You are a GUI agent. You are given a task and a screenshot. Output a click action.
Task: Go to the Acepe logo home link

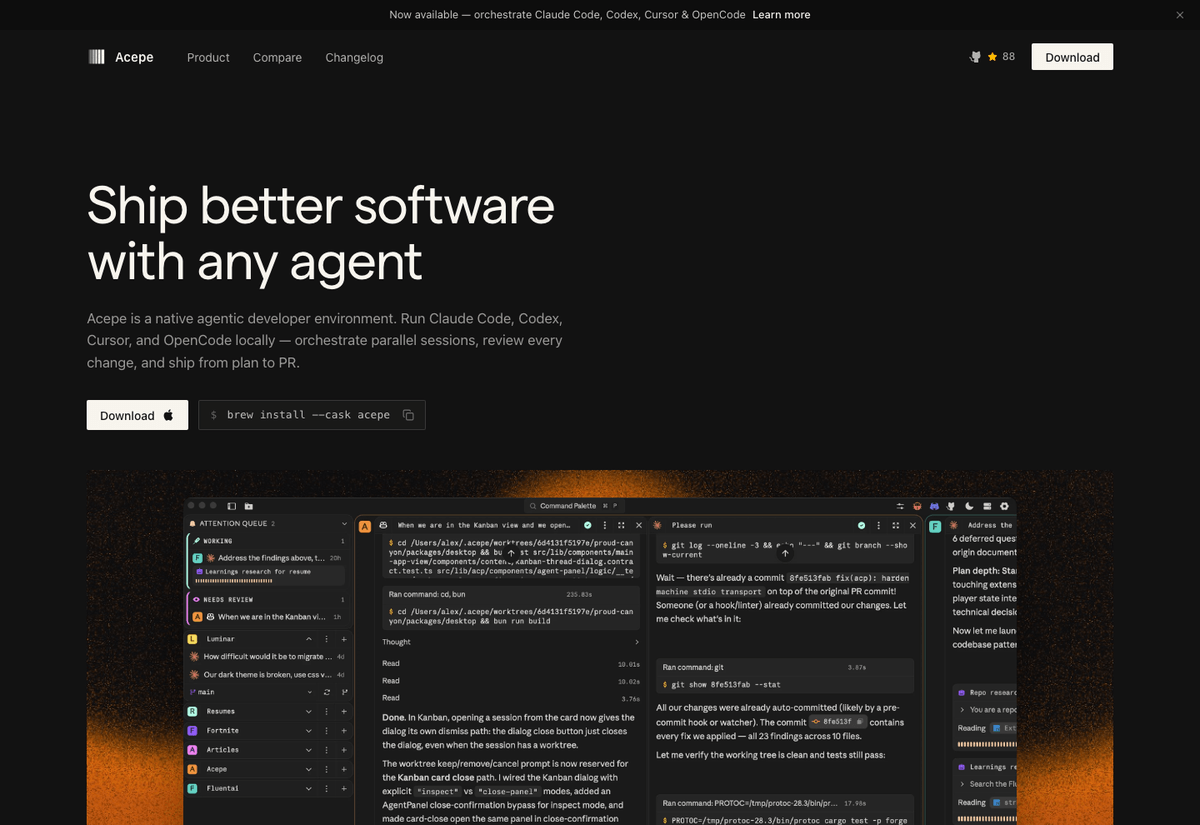pos(120,57)
